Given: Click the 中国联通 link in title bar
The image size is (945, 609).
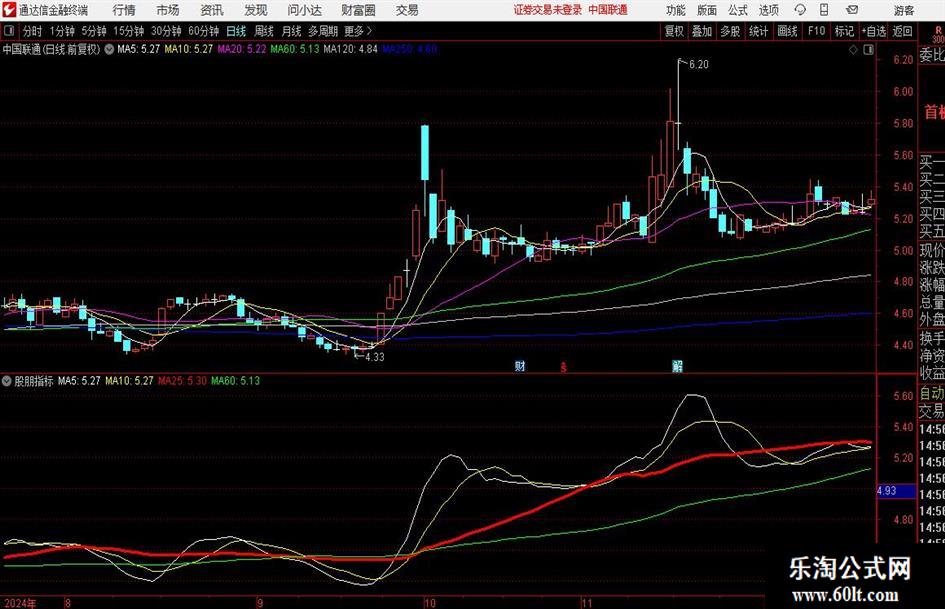Looking at the screenshot, I should pos(608,10).
